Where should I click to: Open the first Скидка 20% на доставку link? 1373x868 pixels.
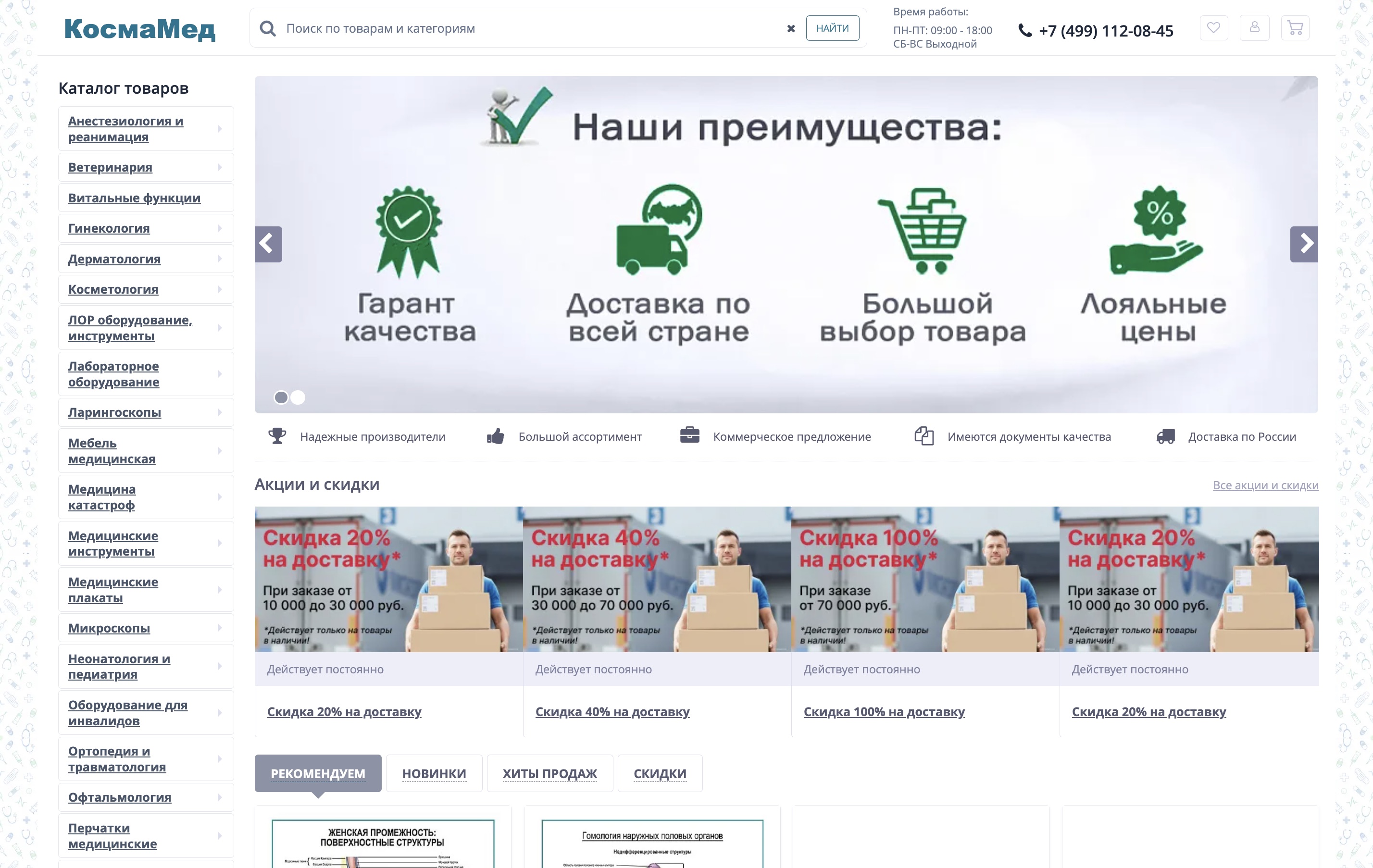[x=344, y=711]
